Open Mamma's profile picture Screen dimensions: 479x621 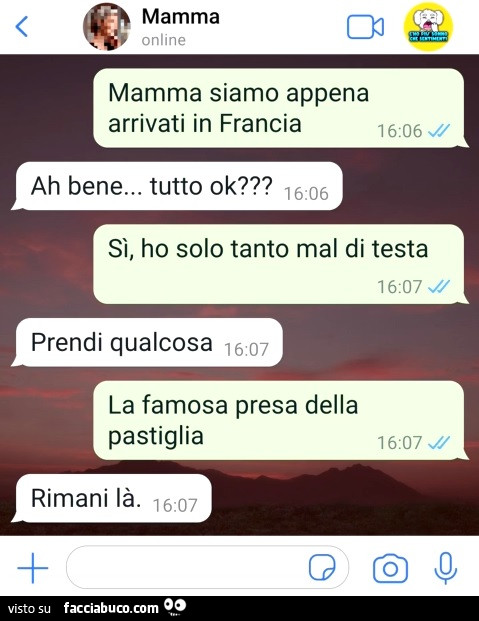pyautogui.click(x=107, y=27)
